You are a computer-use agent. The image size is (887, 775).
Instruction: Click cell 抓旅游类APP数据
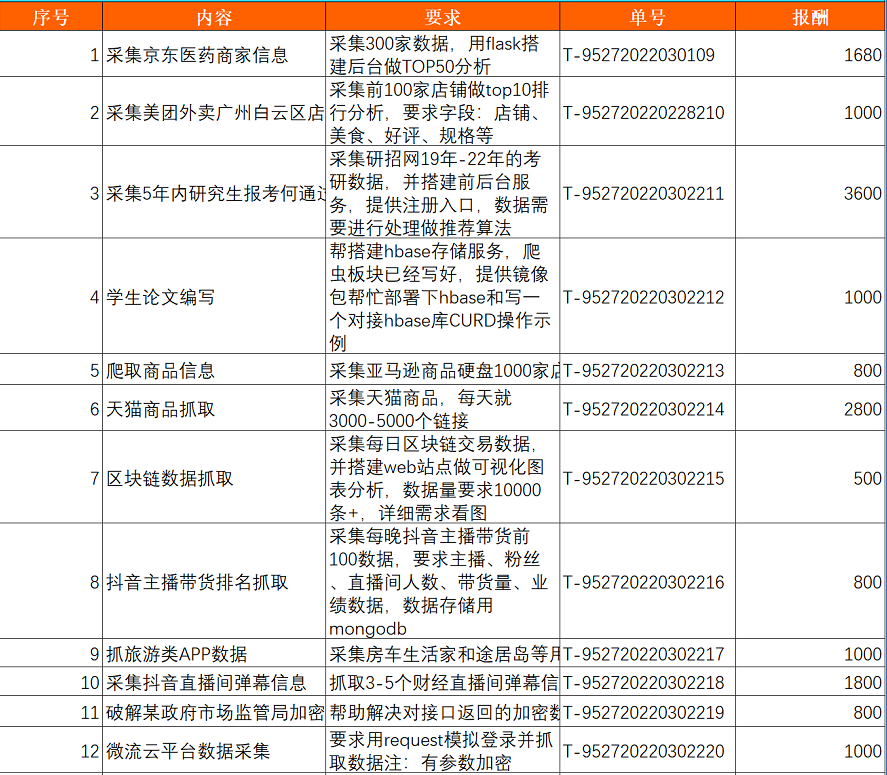(214, 653)
